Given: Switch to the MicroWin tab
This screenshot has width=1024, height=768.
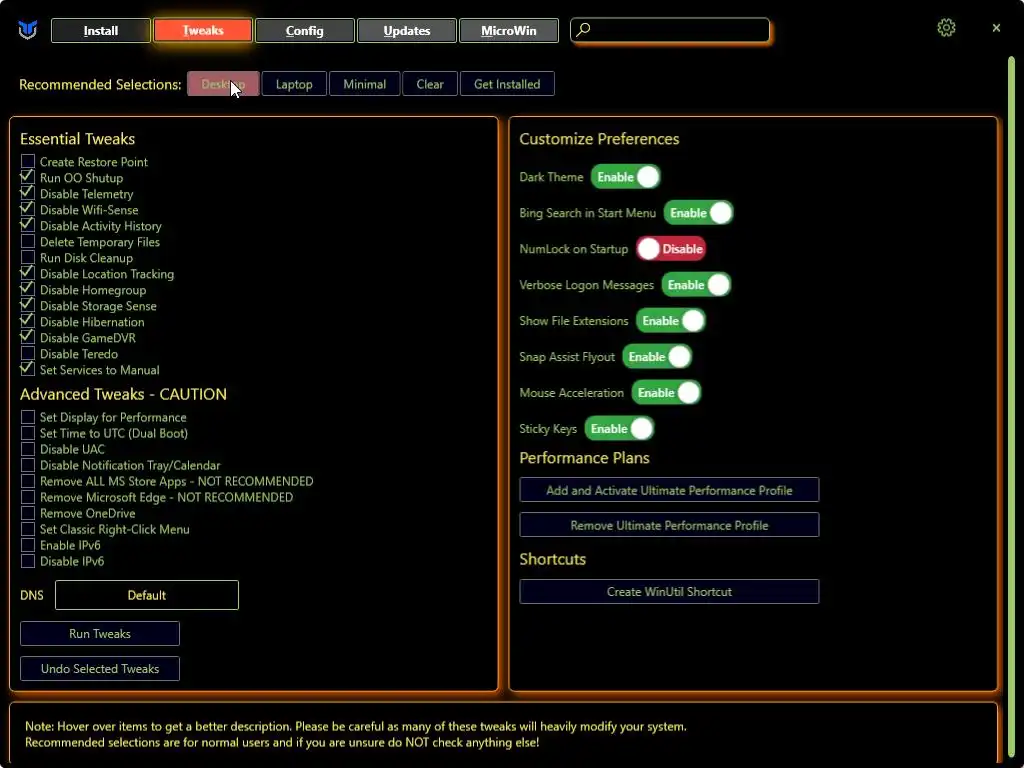Looking at the screenshot, I should pos(509,31).
